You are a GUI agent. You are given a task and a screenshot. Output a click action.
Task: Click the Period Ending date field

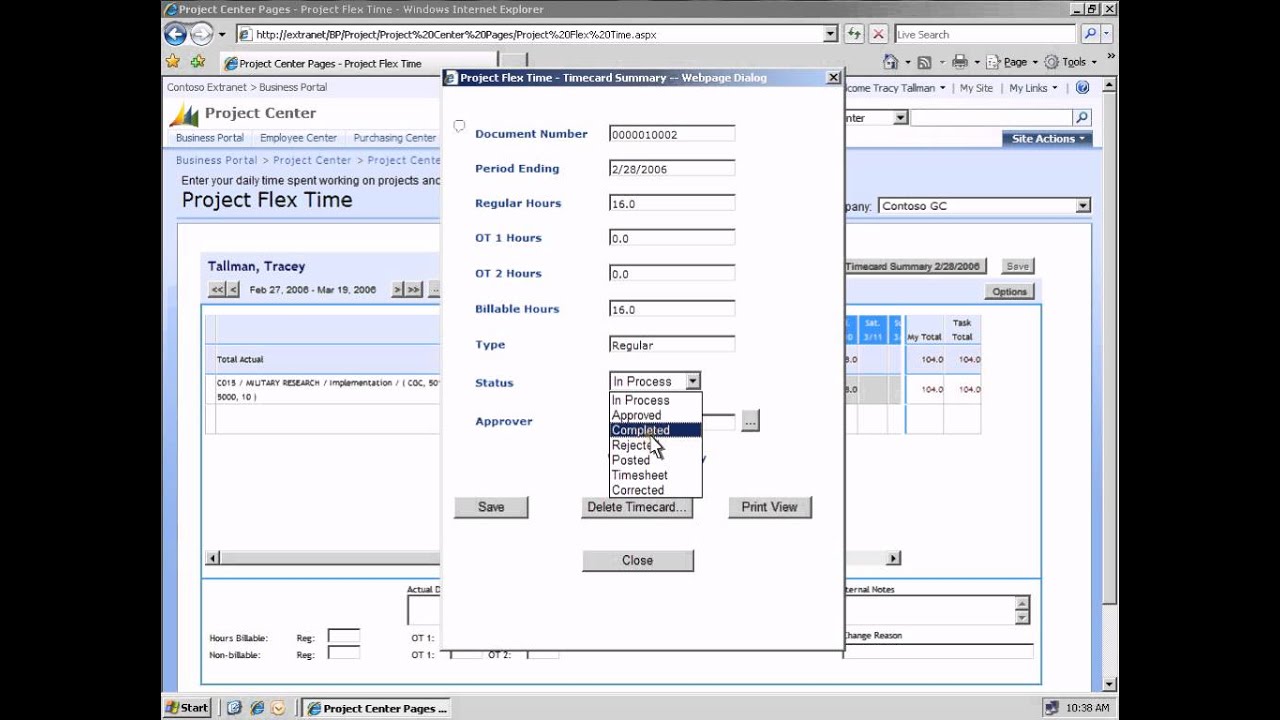coord(672,169)
